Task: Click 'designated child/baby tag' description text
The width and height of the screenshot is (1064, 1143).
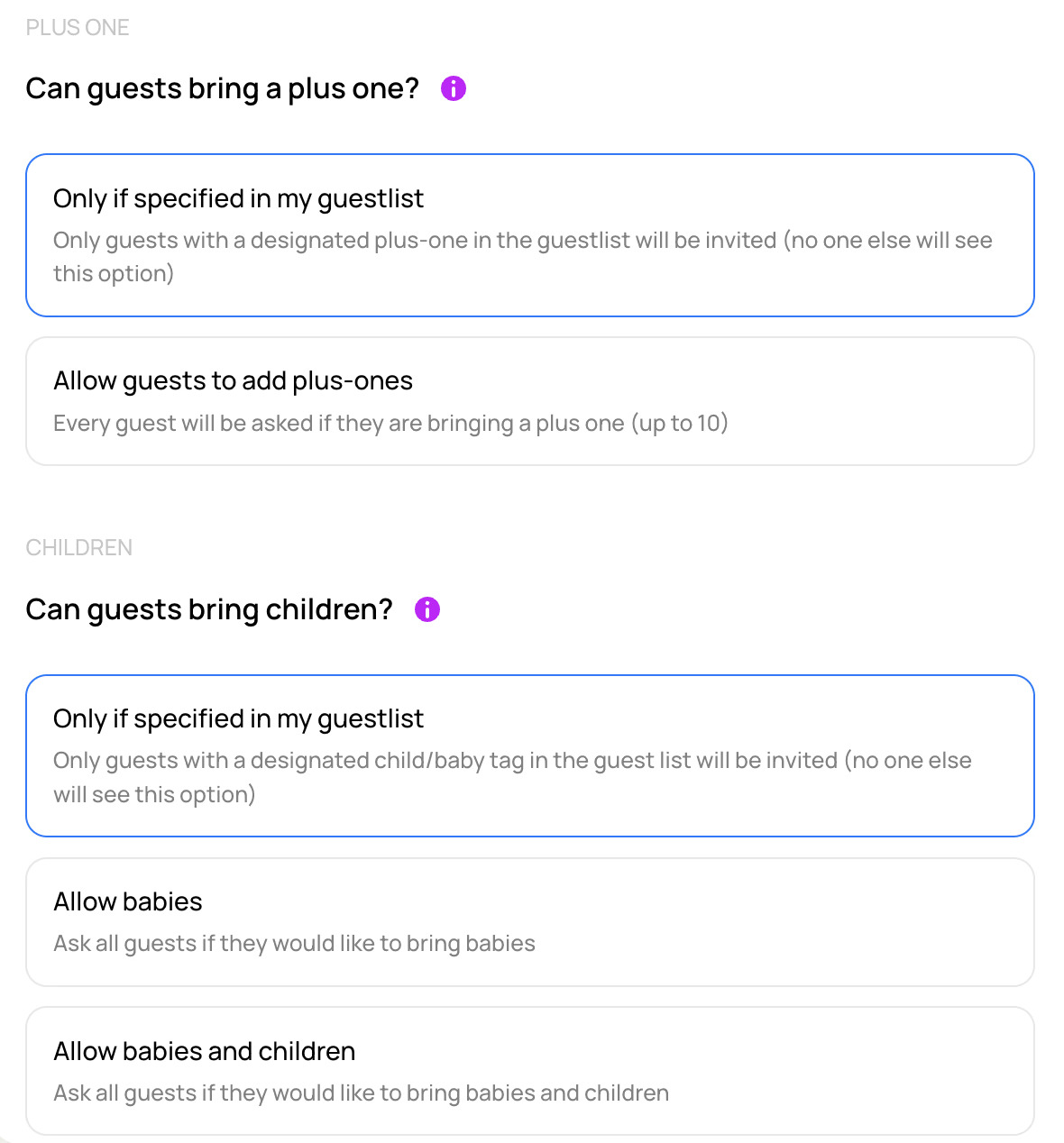Action: [512, 777]
